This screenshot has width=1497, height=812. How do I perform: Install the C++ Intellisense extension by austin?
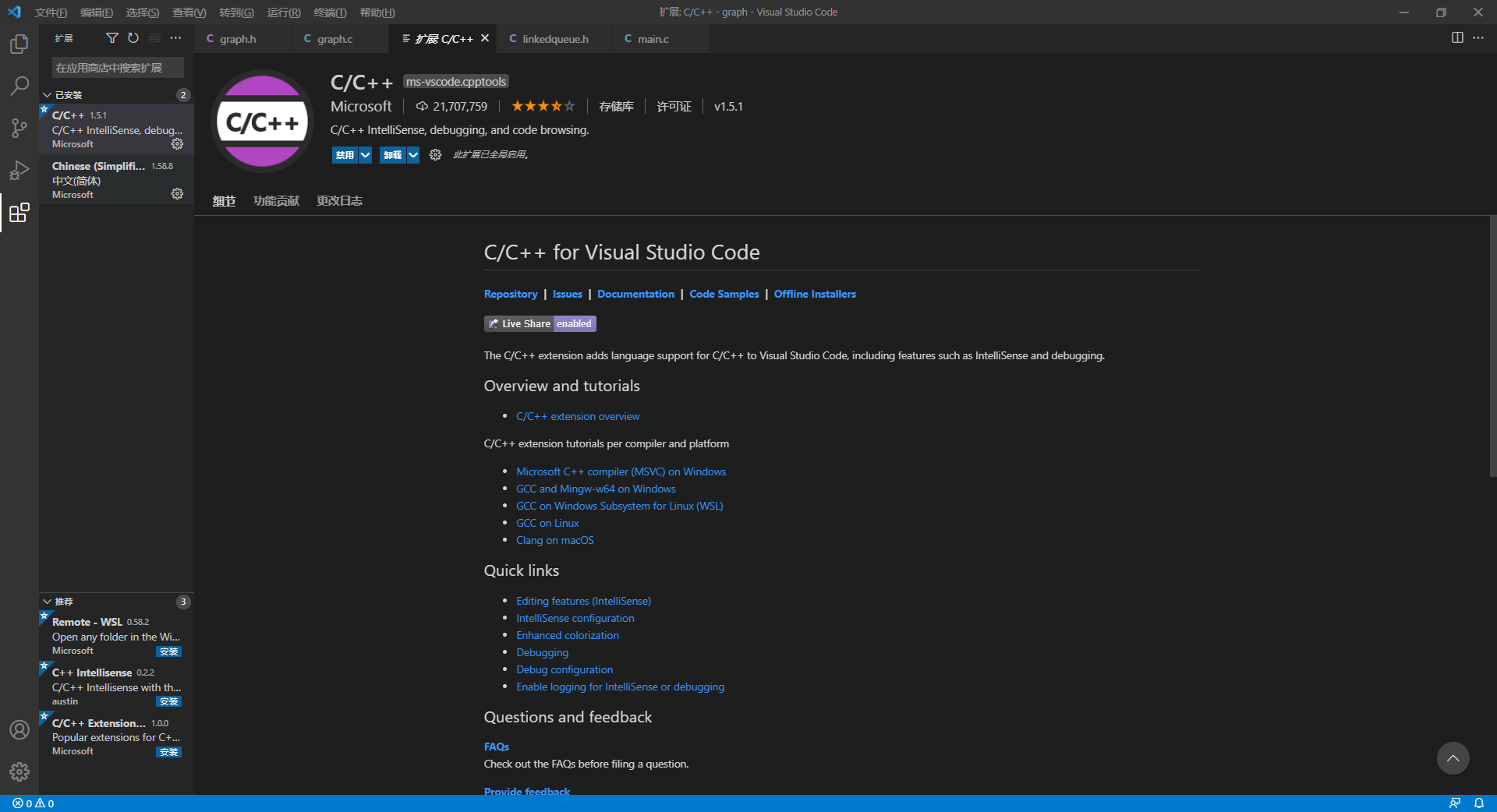point(168,701)
